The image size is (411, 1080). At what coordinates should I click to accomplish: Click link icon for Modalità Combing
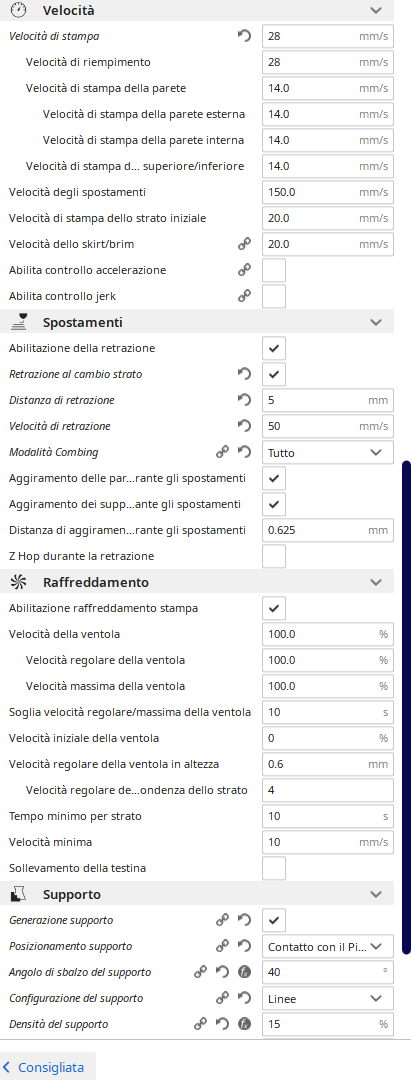(222, 453)
